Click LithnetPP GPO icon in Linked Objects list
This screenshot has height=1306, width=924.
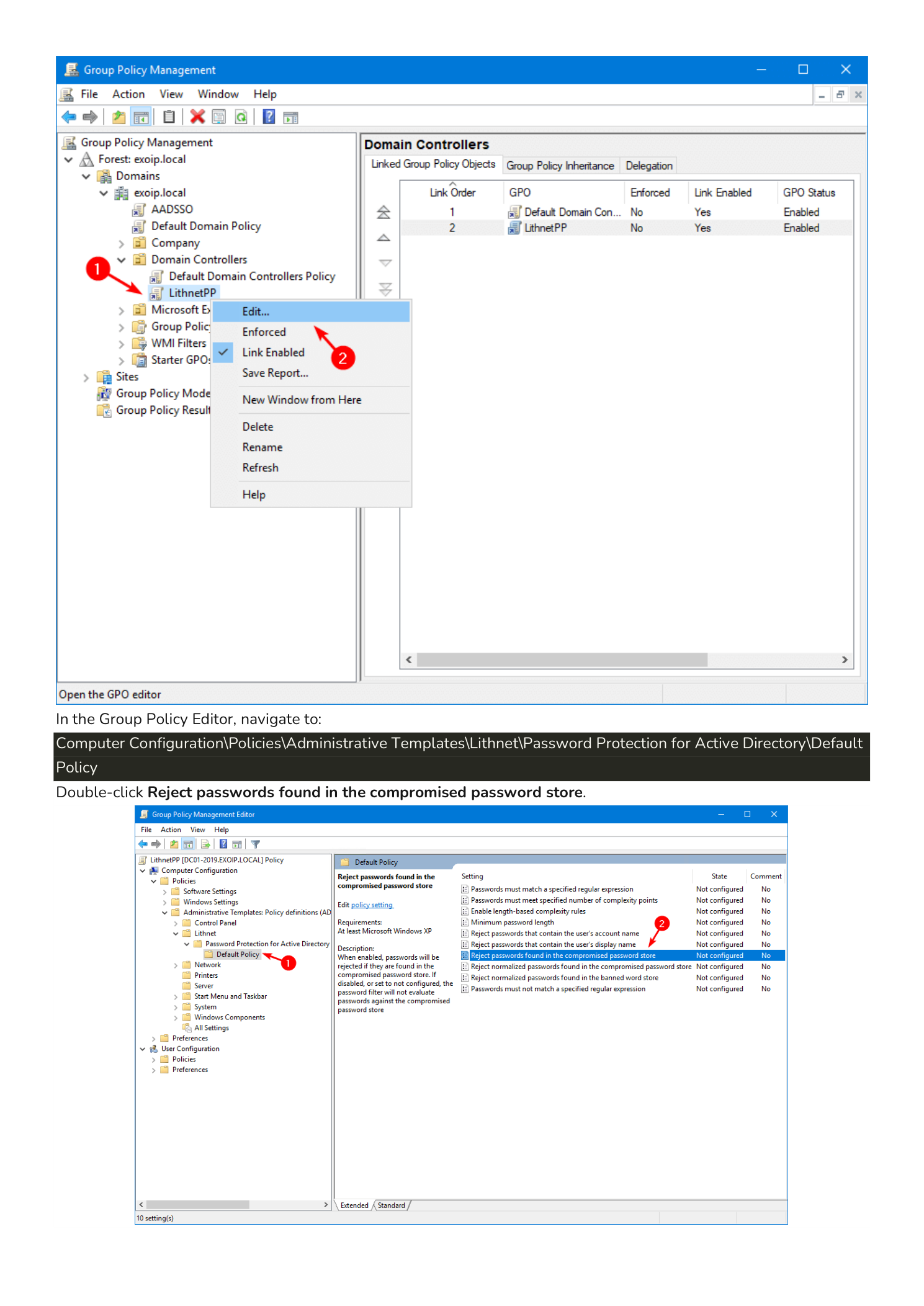click(x=514, y=228)
